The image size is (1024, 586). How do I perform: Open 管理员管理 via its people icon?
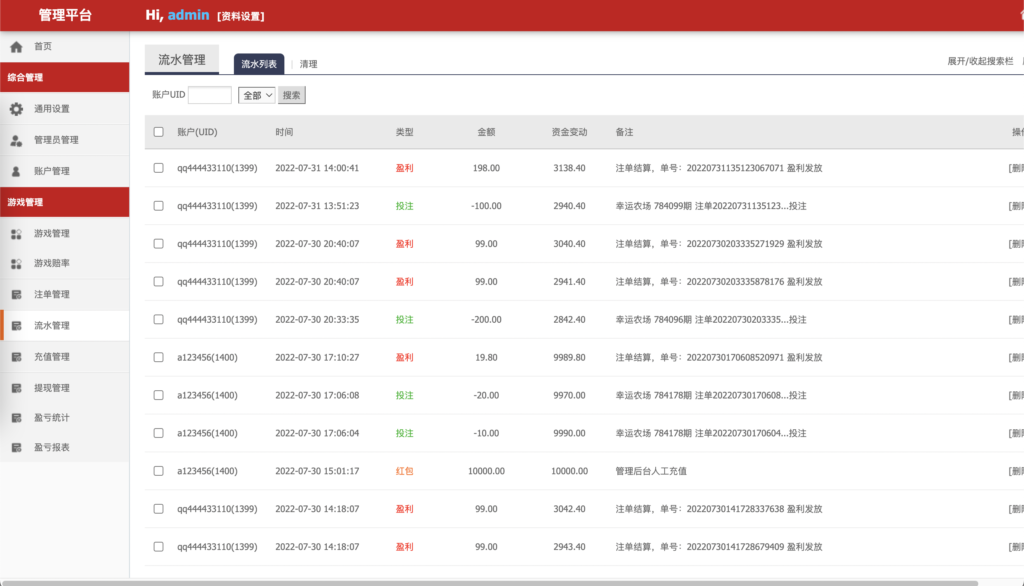click(x=16, y=140)
